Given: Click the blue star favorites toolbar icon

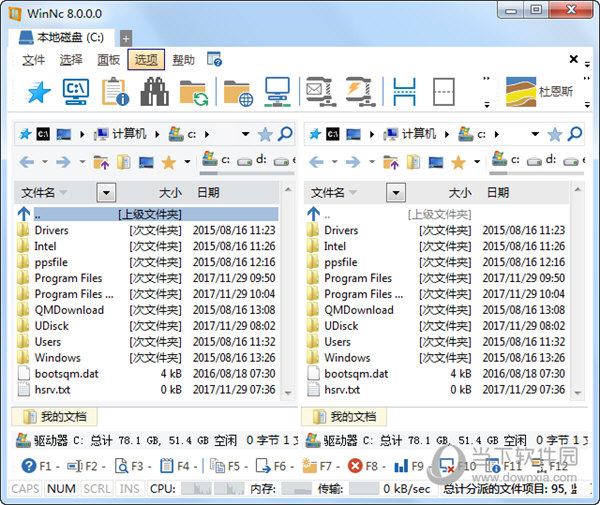Looking at the screenshot, I should pos(39,92).
